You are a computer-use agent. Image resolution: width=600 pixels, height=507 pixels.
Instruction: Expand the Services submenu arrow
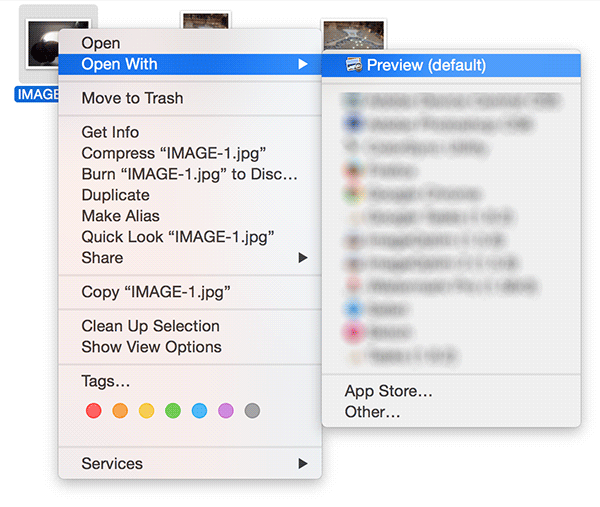(303, 464)
